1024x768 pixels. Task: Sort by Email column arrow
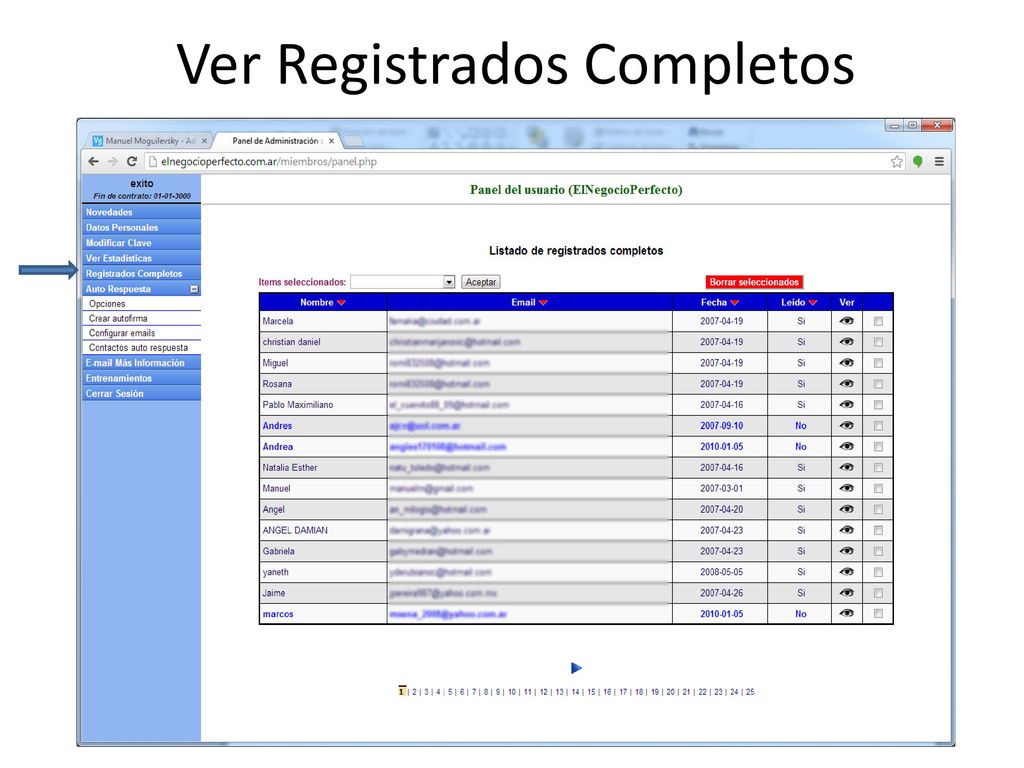coord(543,302)
